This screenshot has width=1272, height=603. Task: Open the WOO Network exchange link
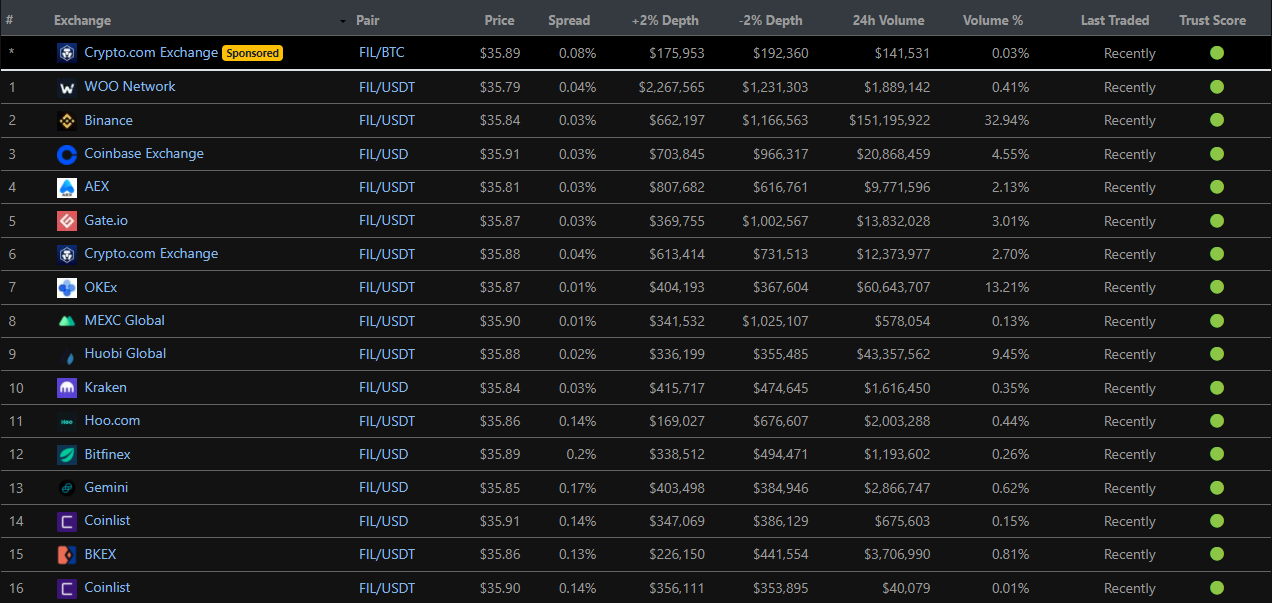coord(130,87)
